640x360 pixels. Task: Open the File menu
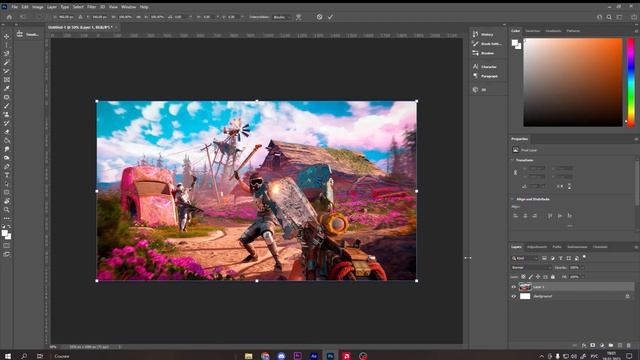point(14,7)
